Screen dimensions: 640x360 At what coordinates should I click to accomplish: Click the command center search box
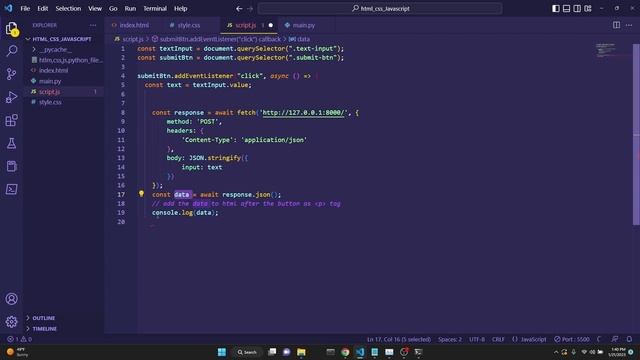pos(380,9)
